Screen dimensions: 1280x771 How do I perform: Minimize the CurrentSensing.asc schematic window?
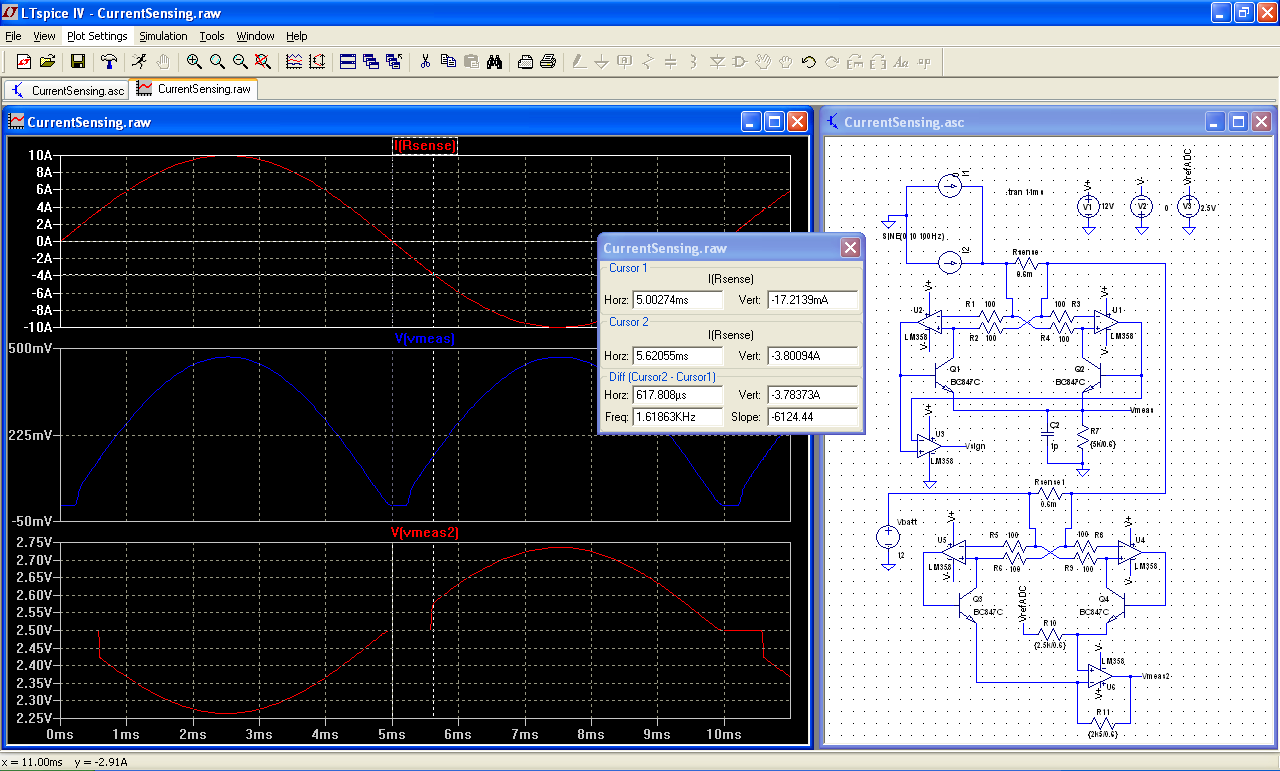tap(1214, 122)
